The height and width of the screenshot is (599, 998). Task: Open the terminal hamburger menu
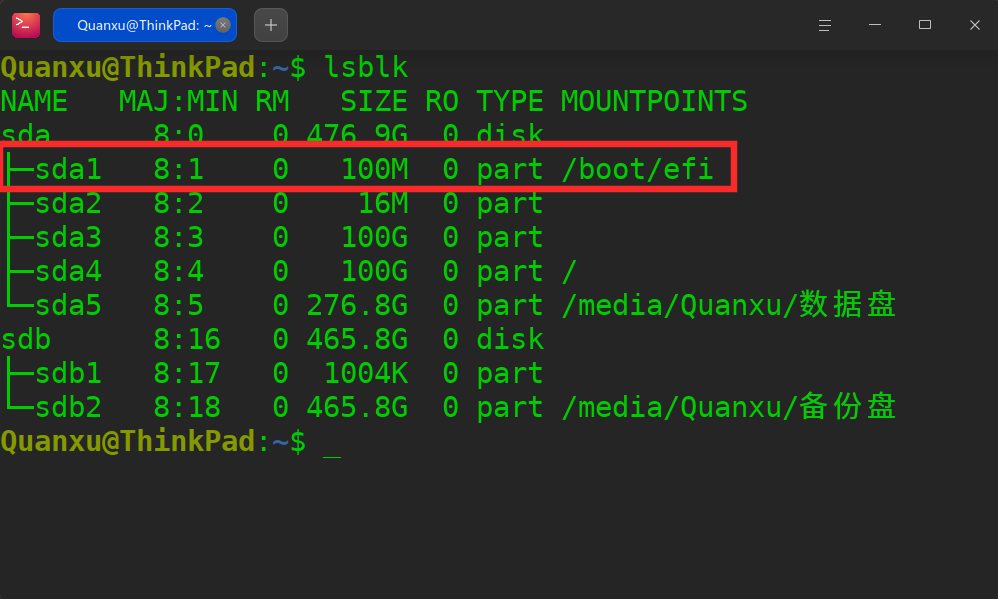coord(824,25)
